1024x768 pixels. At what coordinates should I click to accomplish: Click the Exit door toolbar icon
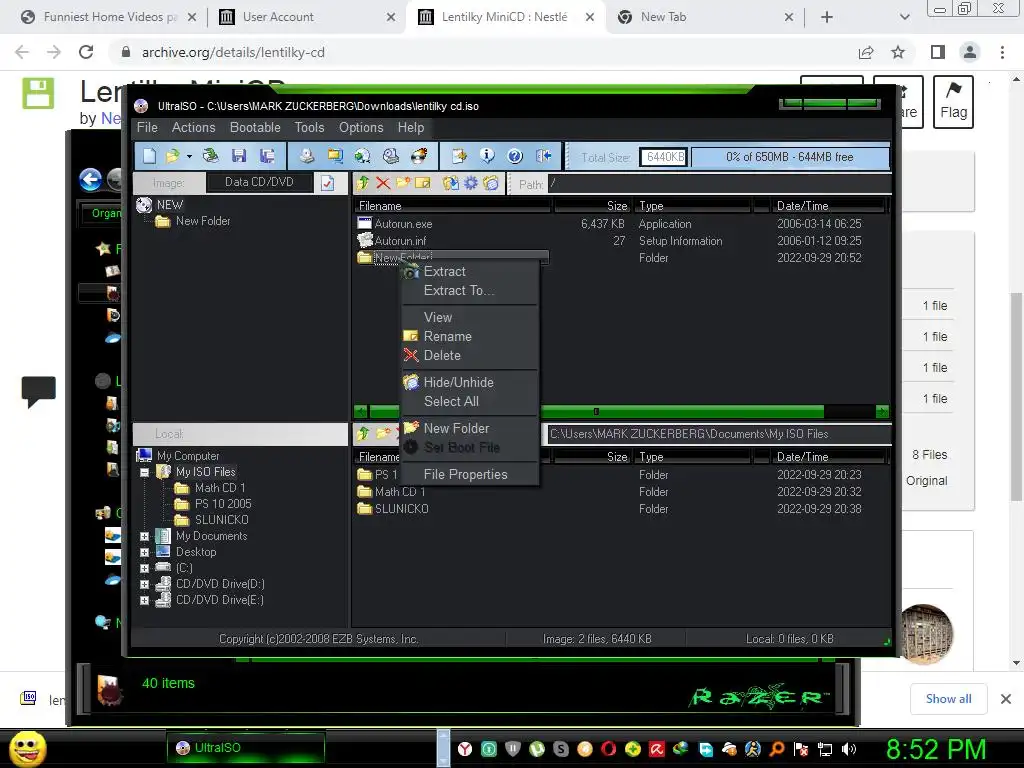pos(543,155)
